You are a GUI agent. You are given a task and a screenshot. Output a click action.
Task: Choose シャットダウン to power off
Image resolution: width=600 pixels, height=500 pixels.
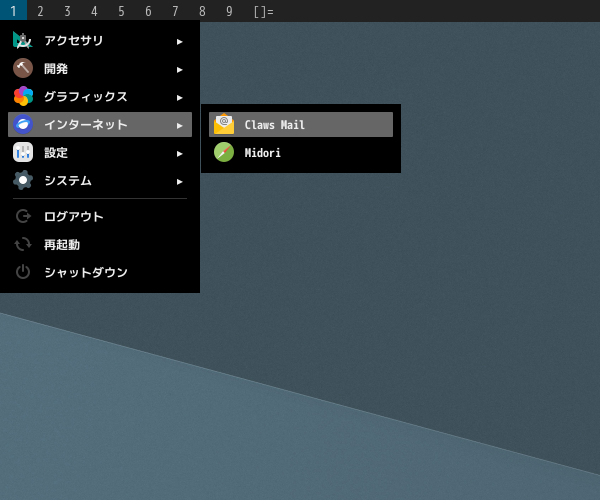point(100,272)
